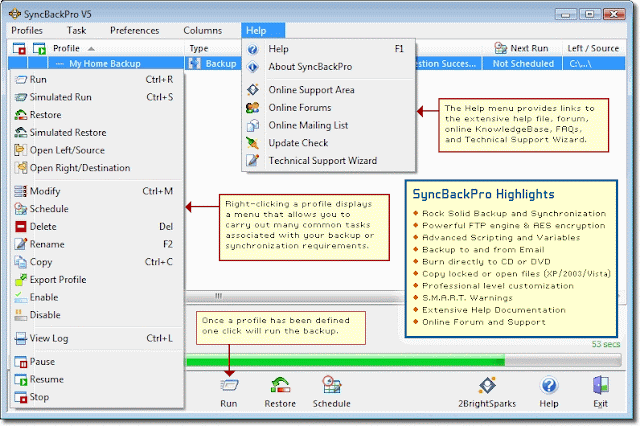This screenshot has height=426, width=640.
Task: Minimize the SyncBackPro window
Action: pos(566,14)
